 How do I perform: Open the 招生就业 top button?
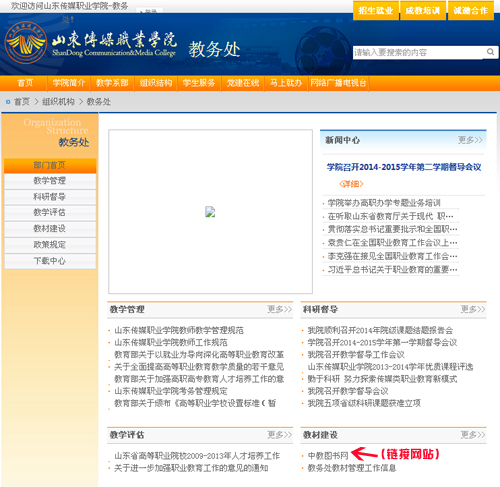pyautogui.click(x=376, y=11)
